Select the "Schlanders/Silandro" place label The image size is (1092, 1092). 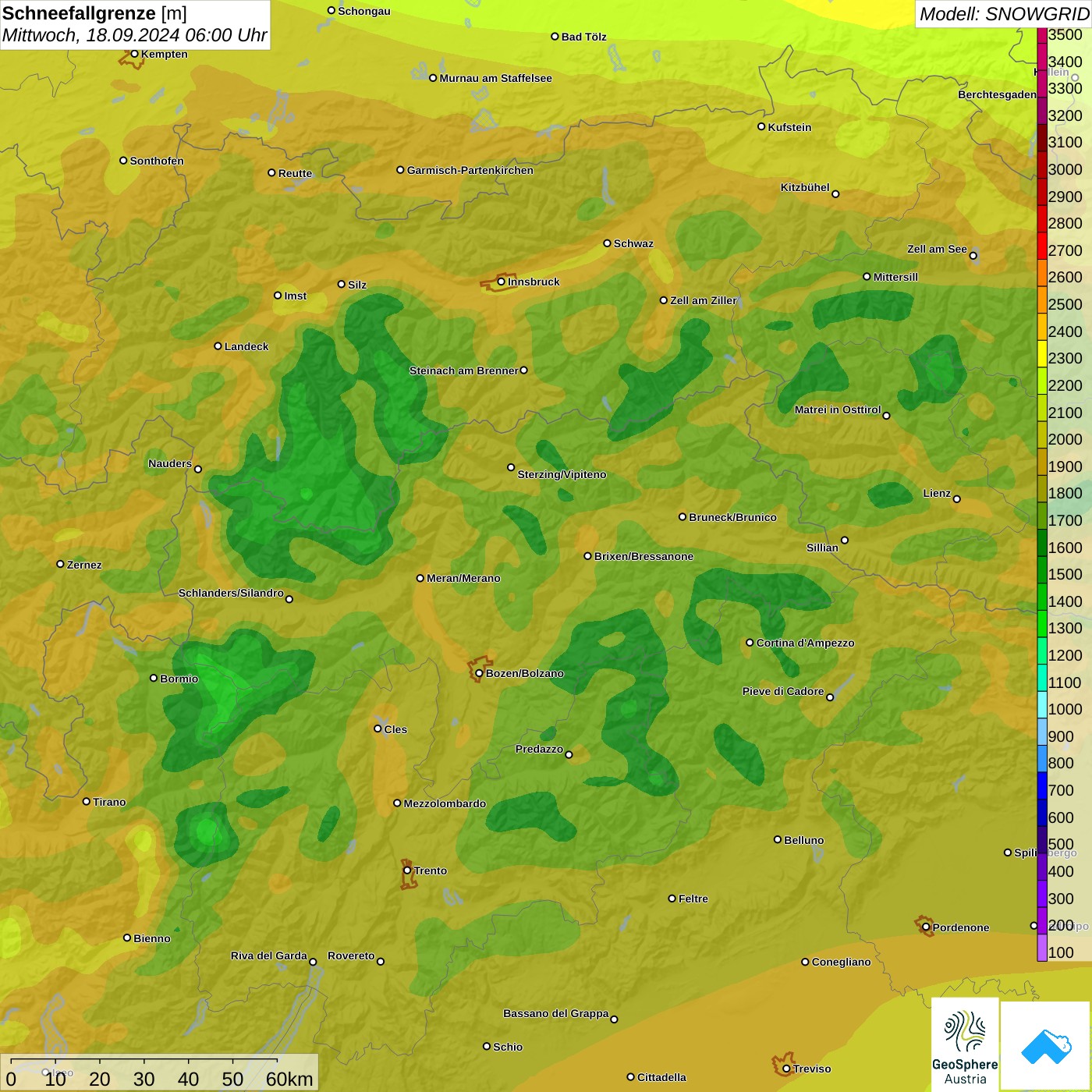[x=231, y=593]
